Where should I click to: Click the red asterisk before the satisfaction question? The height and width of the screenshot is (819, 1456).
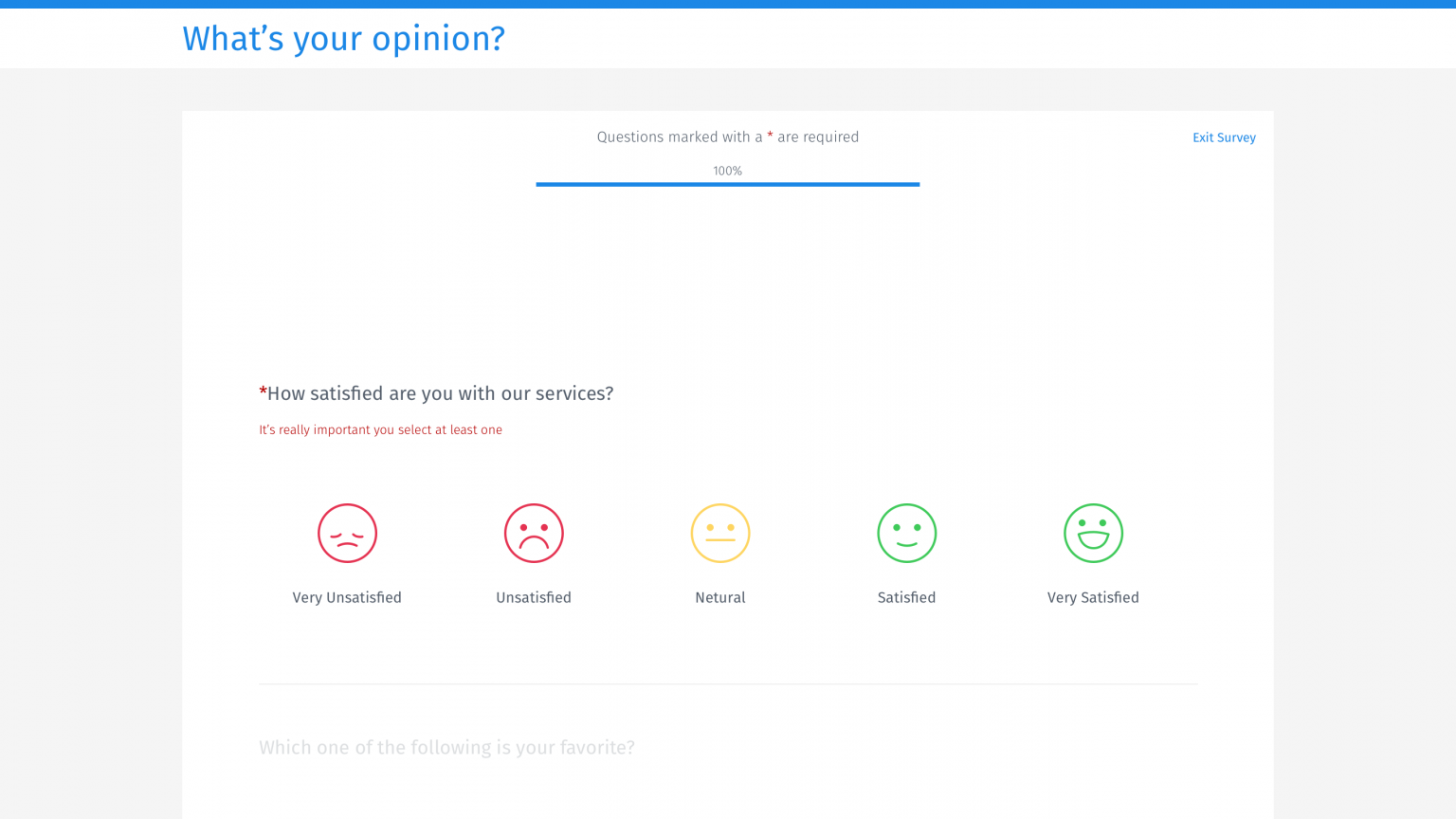(x=263, y=391)
